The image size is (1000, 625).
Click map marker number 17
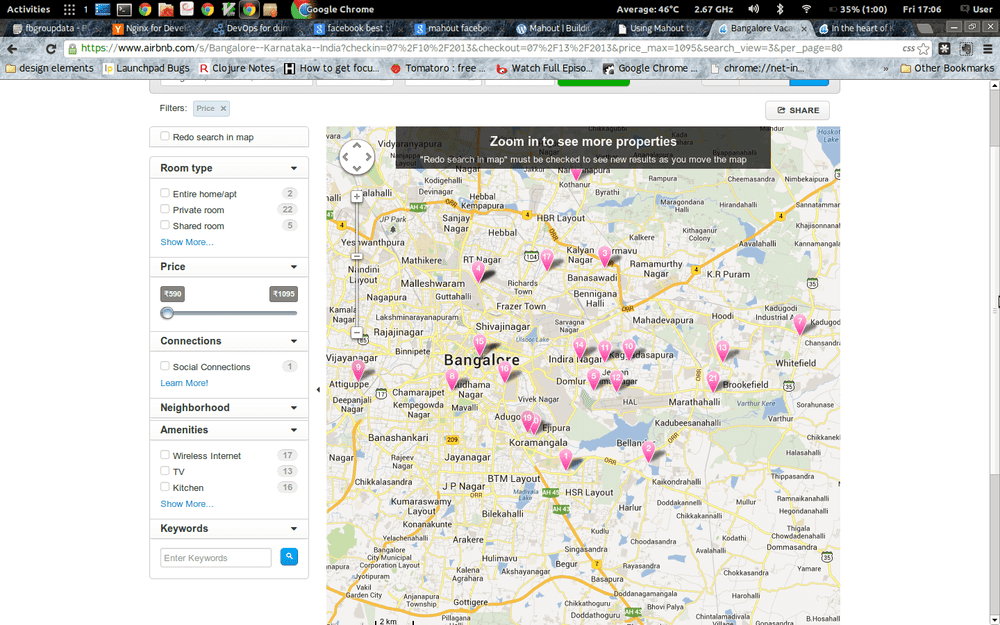point(547,259)
